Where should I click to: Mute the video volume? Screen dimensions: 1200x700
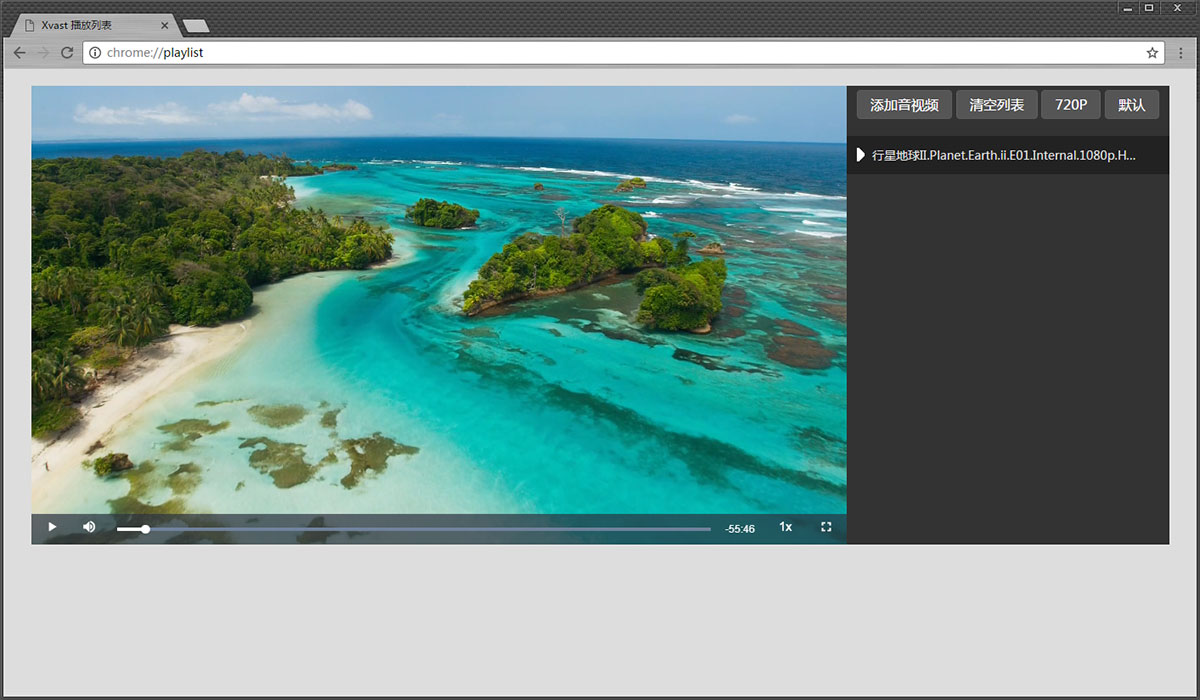pos(89,527)
